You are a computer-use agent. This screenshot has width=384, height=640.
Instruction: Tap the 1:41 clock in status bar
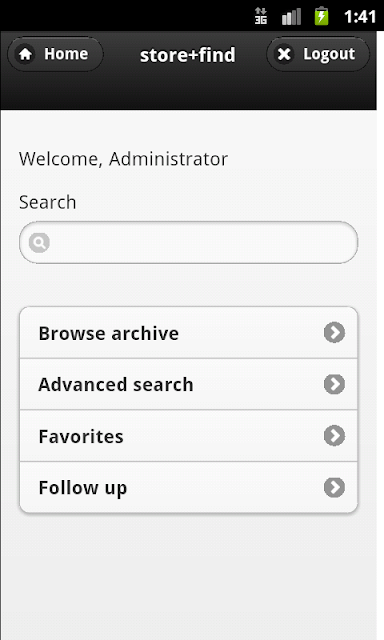[360, 16]
